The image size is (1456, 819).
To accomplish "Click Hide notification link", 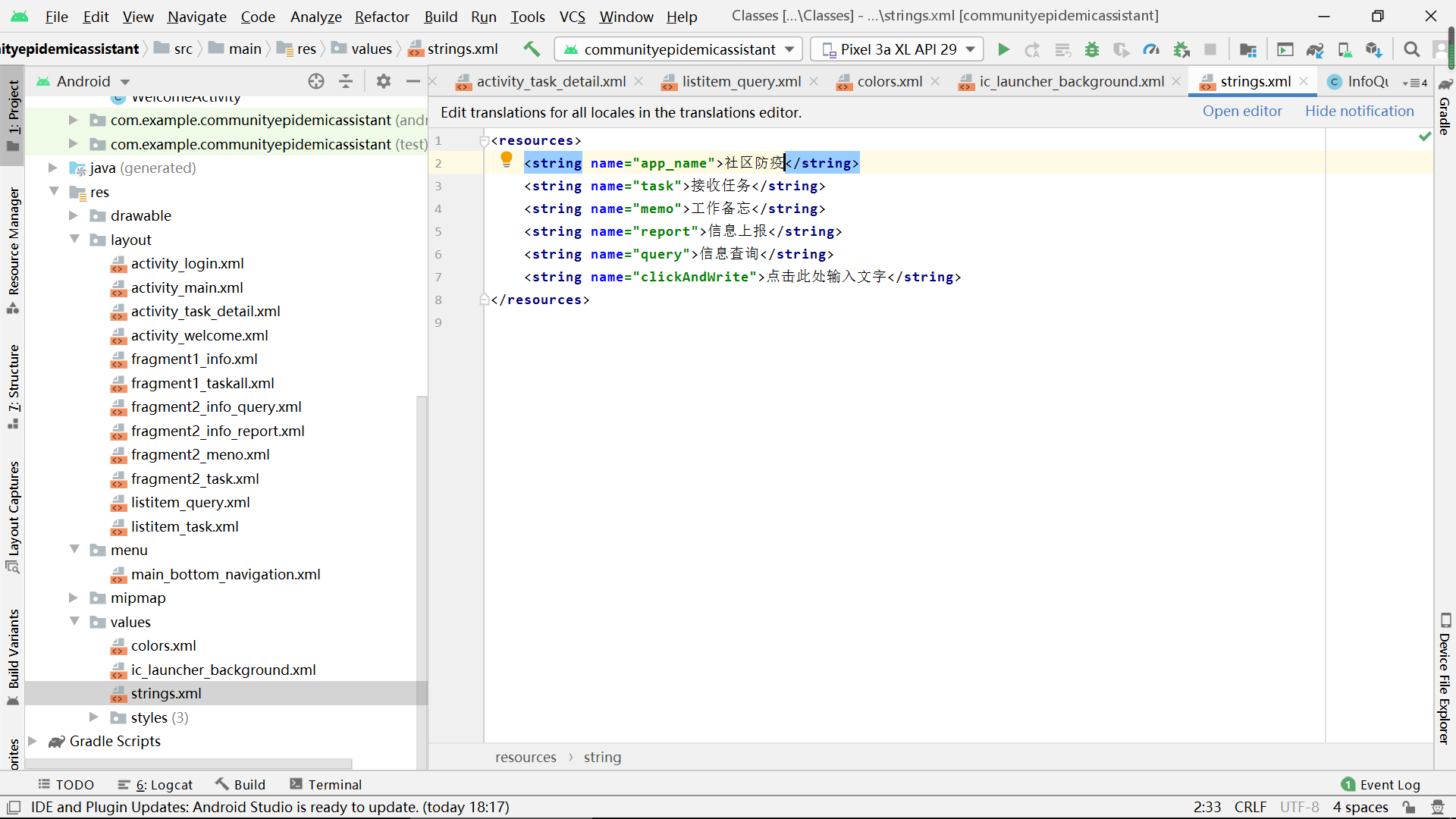I will (1359, 111).
